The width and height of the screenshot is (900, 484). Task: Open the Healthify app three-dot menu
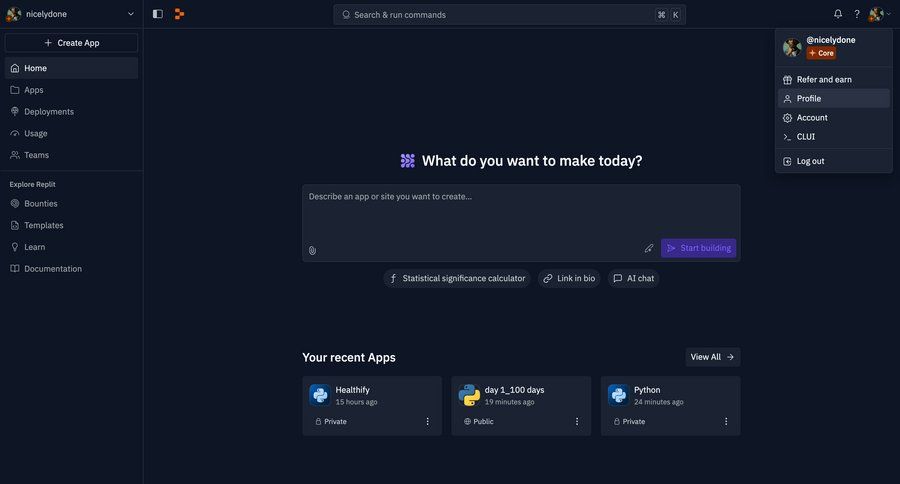tap(428, 421)
